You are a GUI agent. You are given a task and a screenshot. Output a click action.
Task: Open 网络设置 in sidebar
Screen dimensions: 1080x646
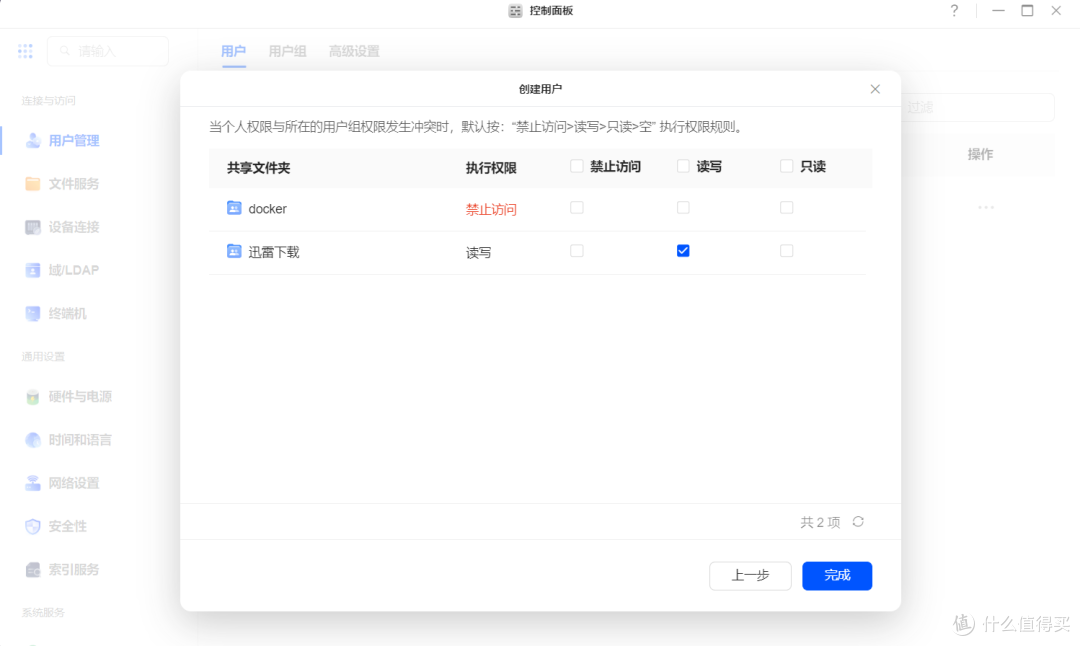click(x=73, y=483)
